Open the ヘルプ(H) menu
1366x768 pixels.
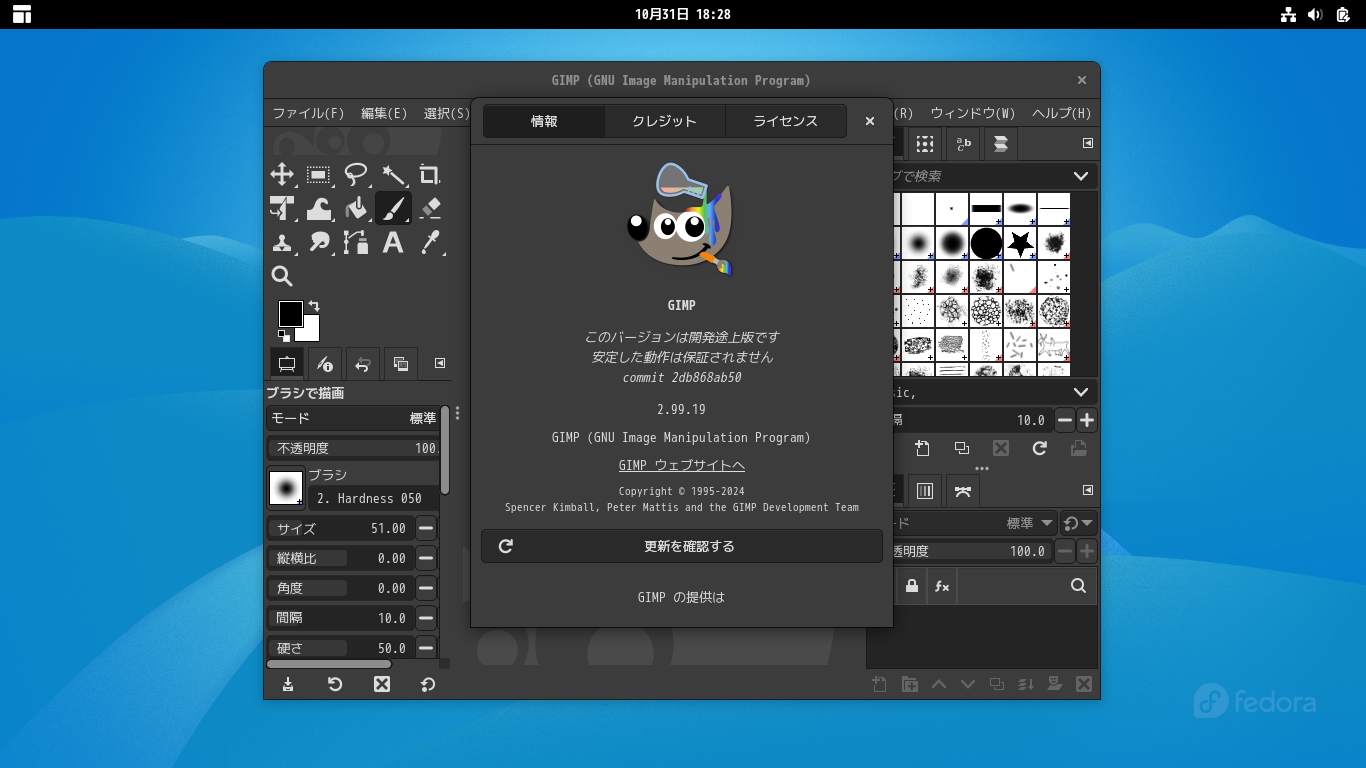click(1061, 113)
